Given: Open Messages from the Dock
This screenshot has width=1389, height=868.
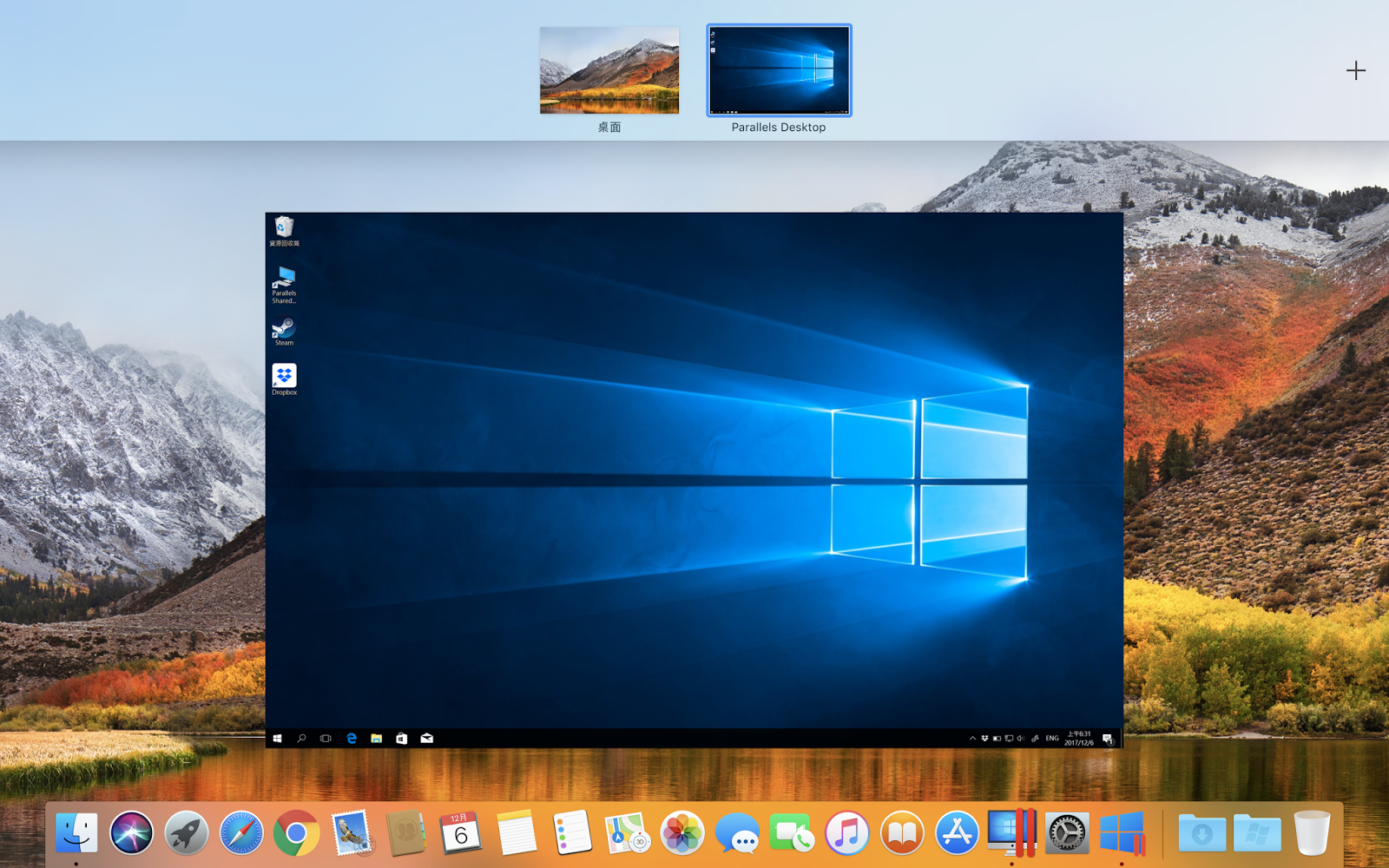Looking at the screenshot, I should [x=737, y=834].
